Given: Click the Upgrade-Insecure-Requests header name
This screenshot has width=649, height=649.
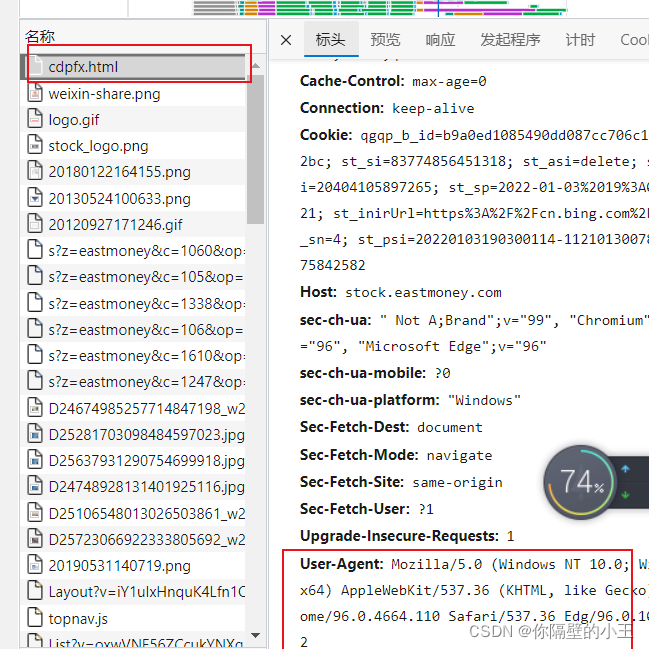Looking at the screenshot, I should [x=400, y=536].
